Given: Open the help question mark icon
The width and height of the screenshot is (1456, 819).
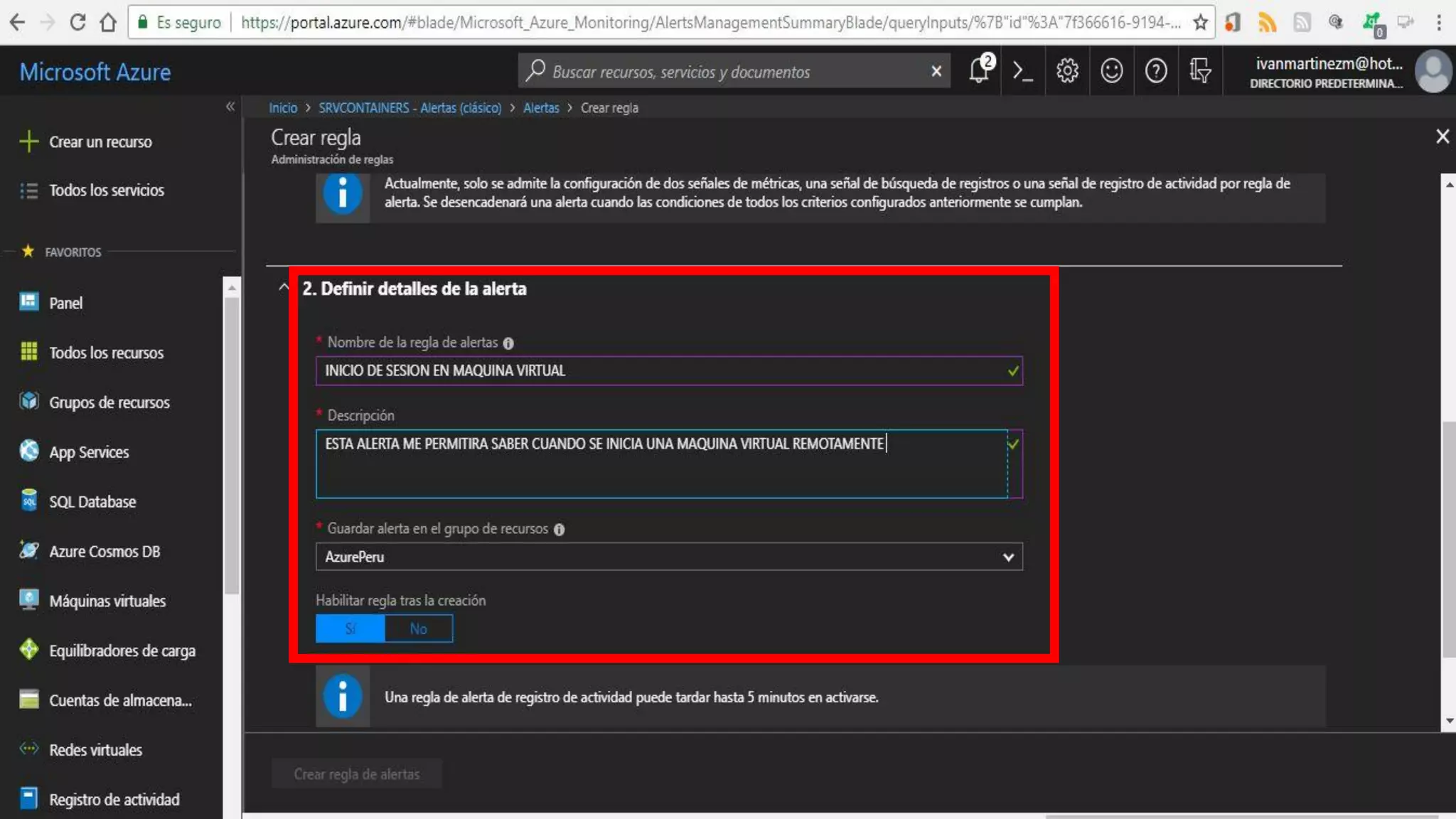Looking at the screenshot, I should pos(1156,71).
